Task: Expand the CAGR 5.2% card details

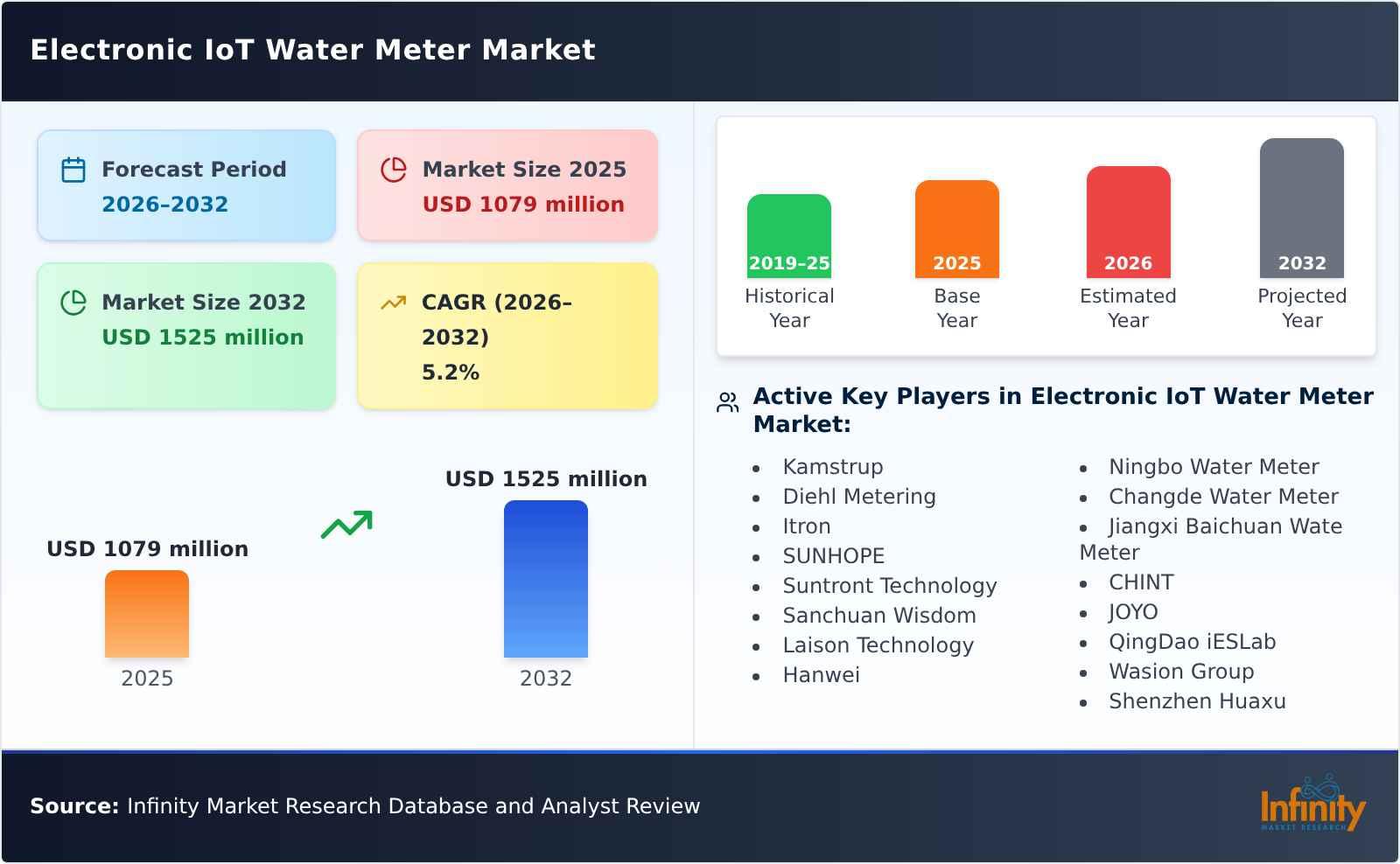Action: click(x=506, y=335)
